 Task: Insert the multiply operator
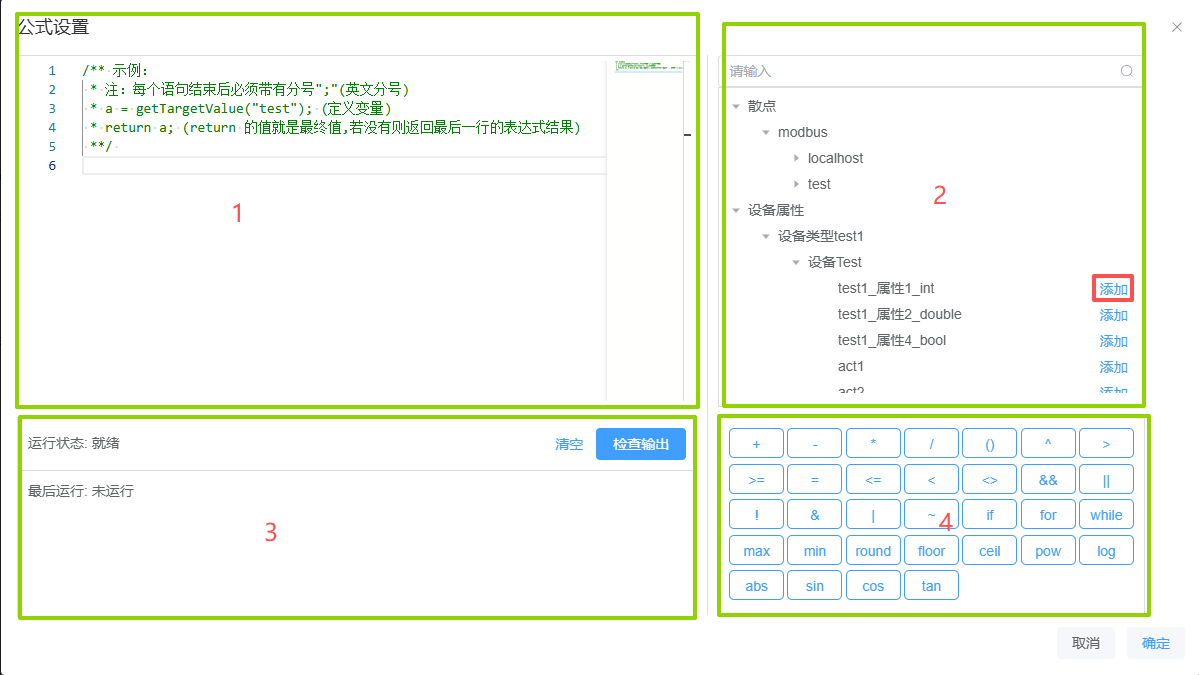tap(872, 443)
